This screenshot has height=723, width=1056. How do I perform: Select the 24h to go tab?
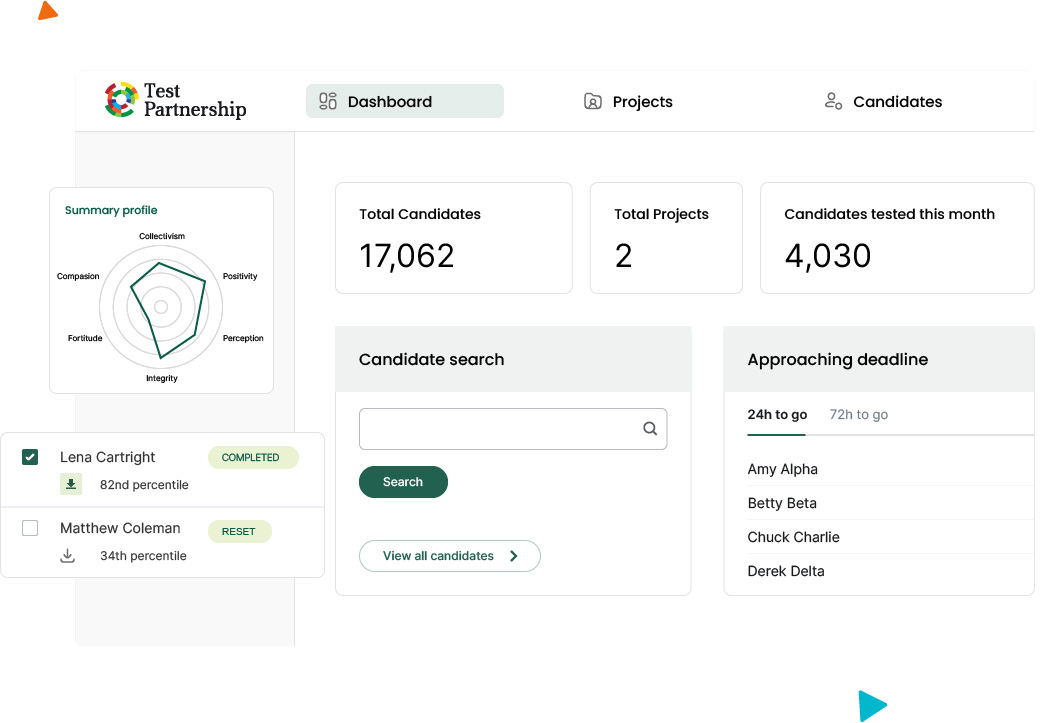click(x=777, y=414)
